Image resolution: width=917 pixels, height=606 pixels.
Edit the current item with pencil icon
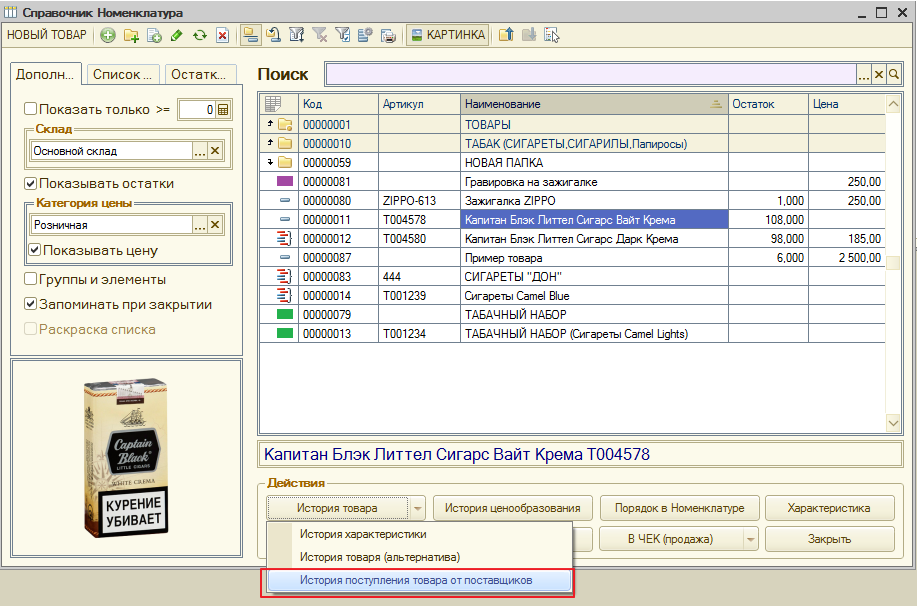click(x=177, y=36)
